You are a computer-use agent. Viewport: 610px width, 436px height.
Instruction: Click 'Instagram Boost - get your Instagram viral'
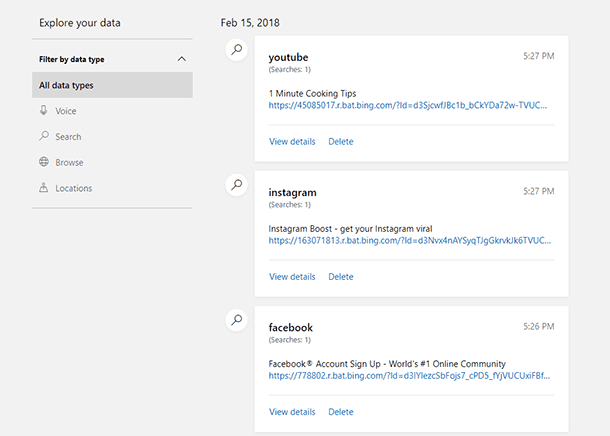(351, 229)
